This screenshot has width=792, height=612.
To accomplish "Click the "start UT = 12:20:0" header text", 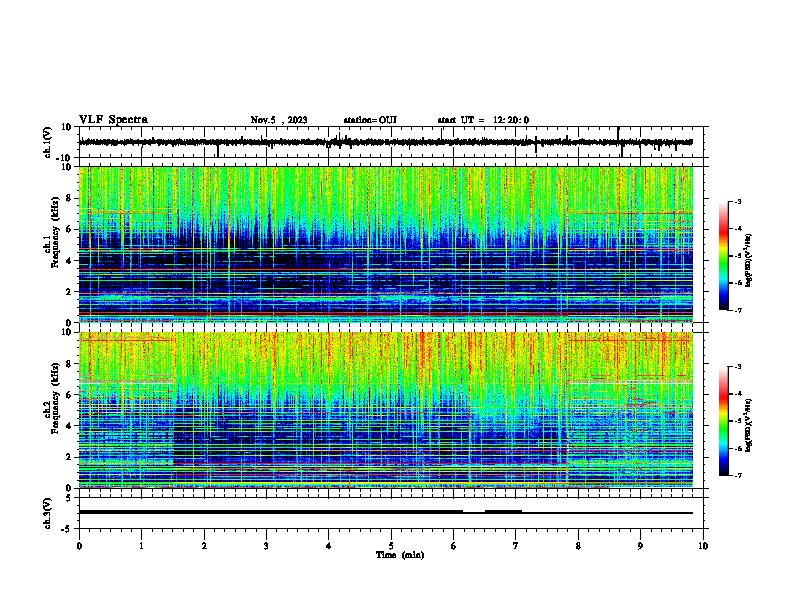I will pyautogui.click(x=483, y=120).
